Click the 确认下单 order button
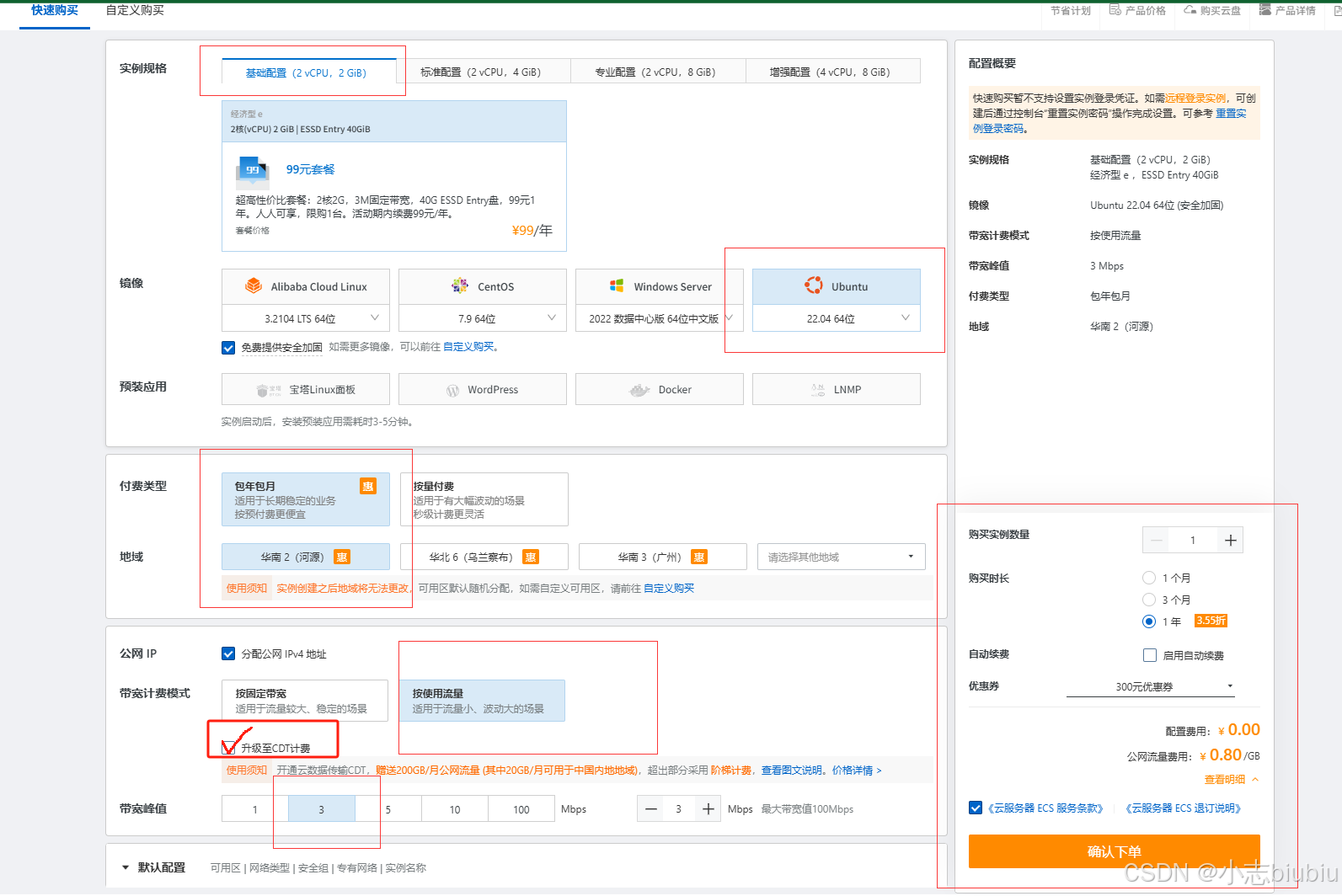Image resolution: width=1342 pixels, height=896 pixels. tap(1115, 851)
